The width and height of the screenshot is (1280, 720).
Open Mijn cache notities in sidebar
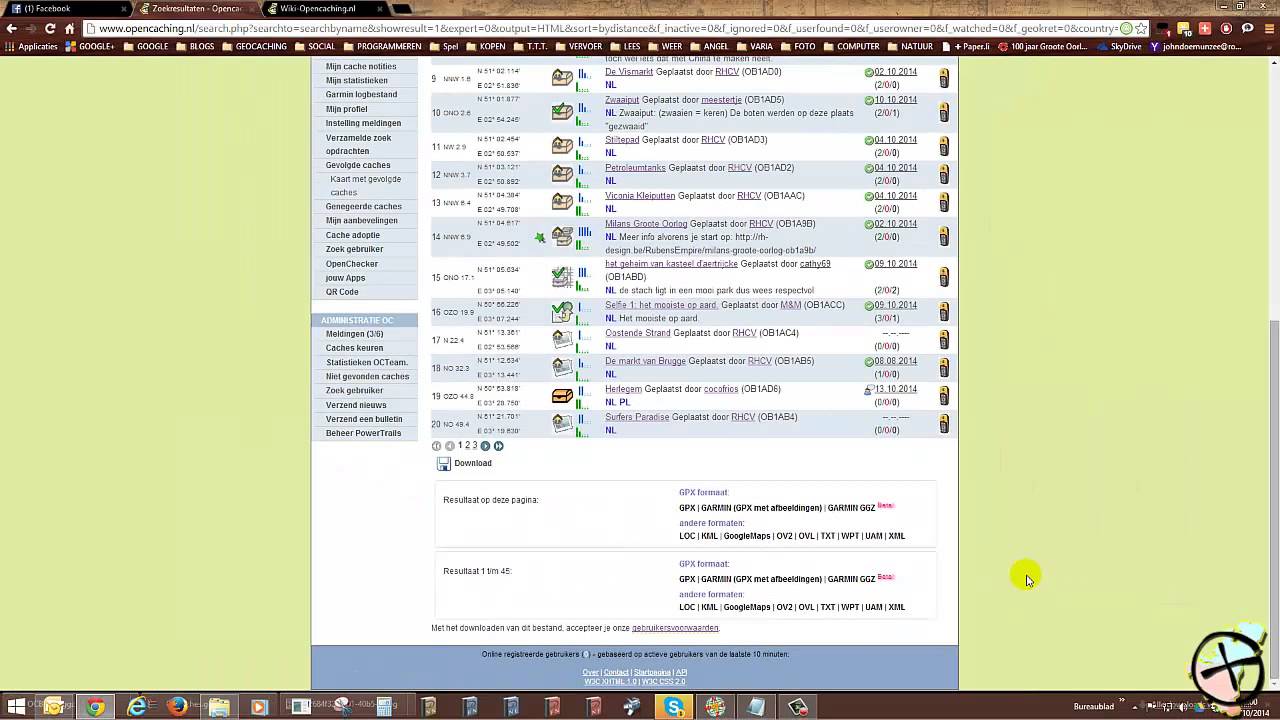[361, 66]
